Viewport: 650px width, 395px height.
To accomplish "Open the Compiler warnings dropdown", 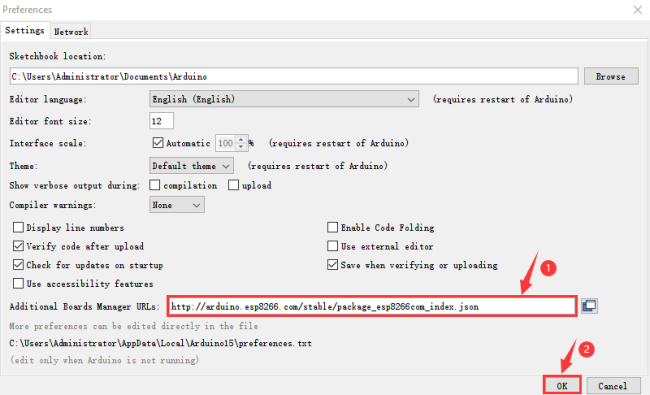I will pyautogui.click(x=177, y=205).
